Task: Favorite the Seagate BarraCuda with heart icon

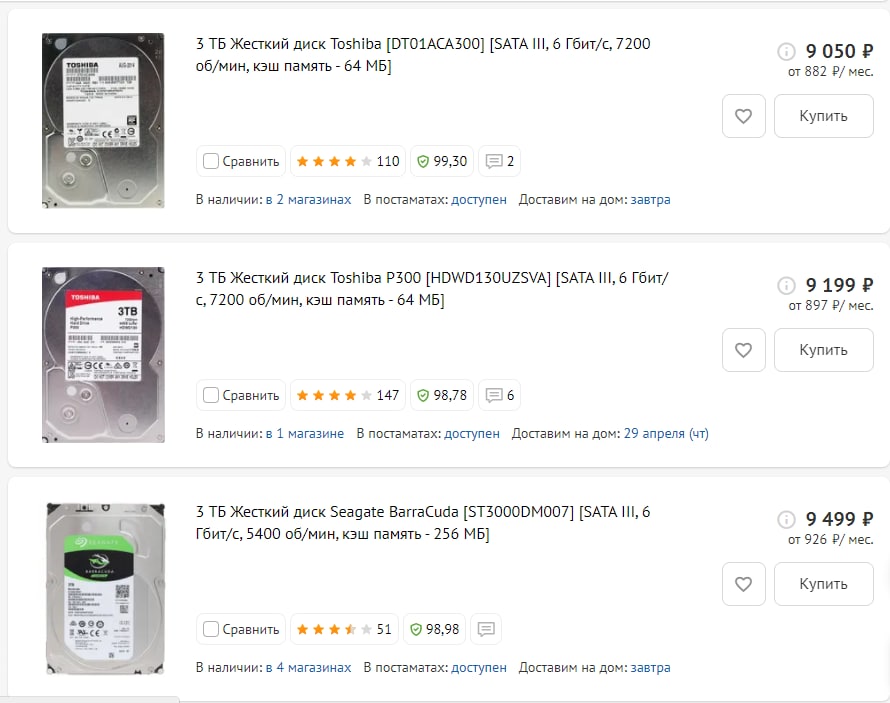Action: pos(744,584)
